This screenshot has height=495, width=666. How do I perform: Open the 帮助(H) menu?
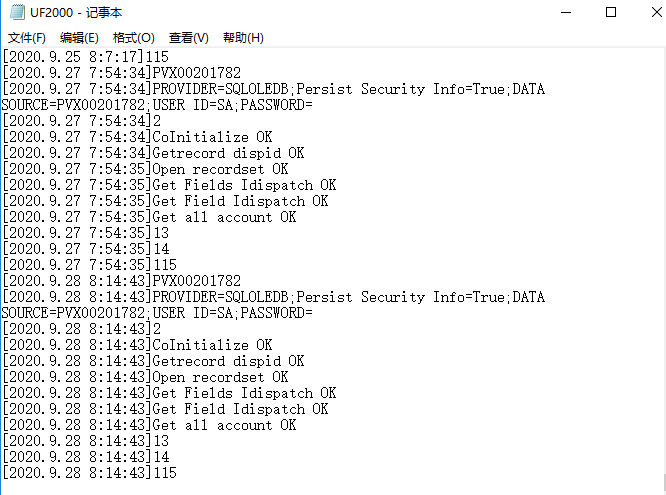243,38
